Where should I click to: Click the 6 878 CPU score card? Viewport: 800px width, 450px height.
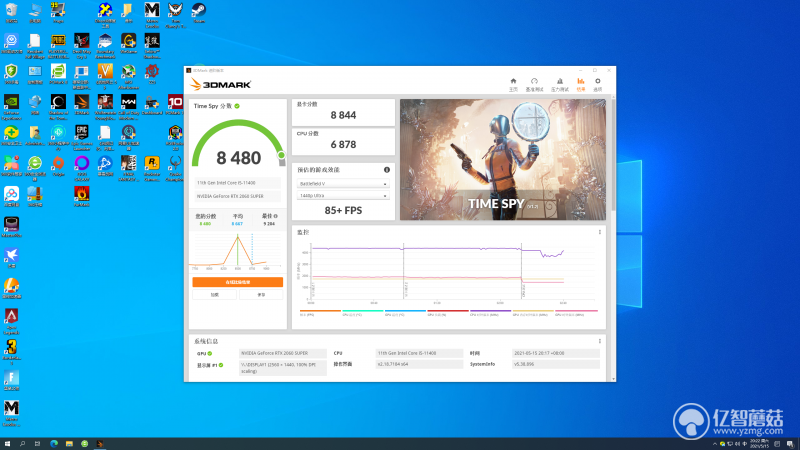(x=343, y=141)
